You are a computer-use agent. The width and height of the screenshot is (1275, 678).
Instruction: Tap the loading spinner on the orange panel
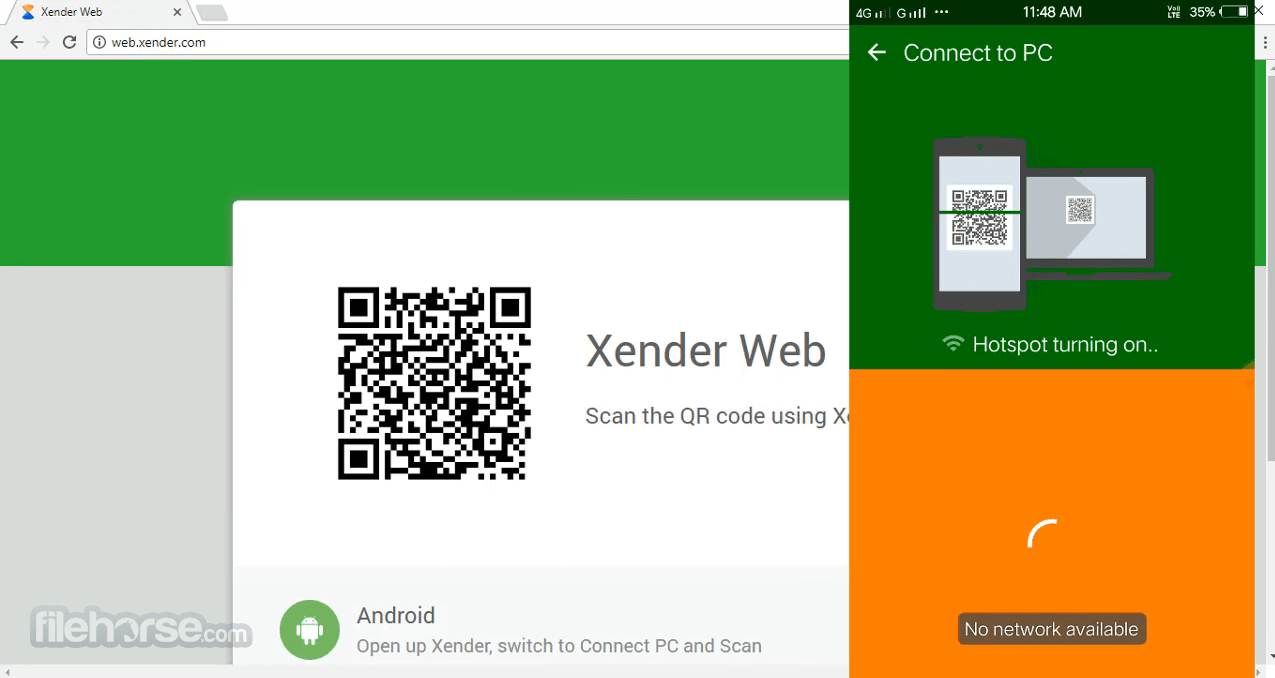click(x=1043, y=535)
